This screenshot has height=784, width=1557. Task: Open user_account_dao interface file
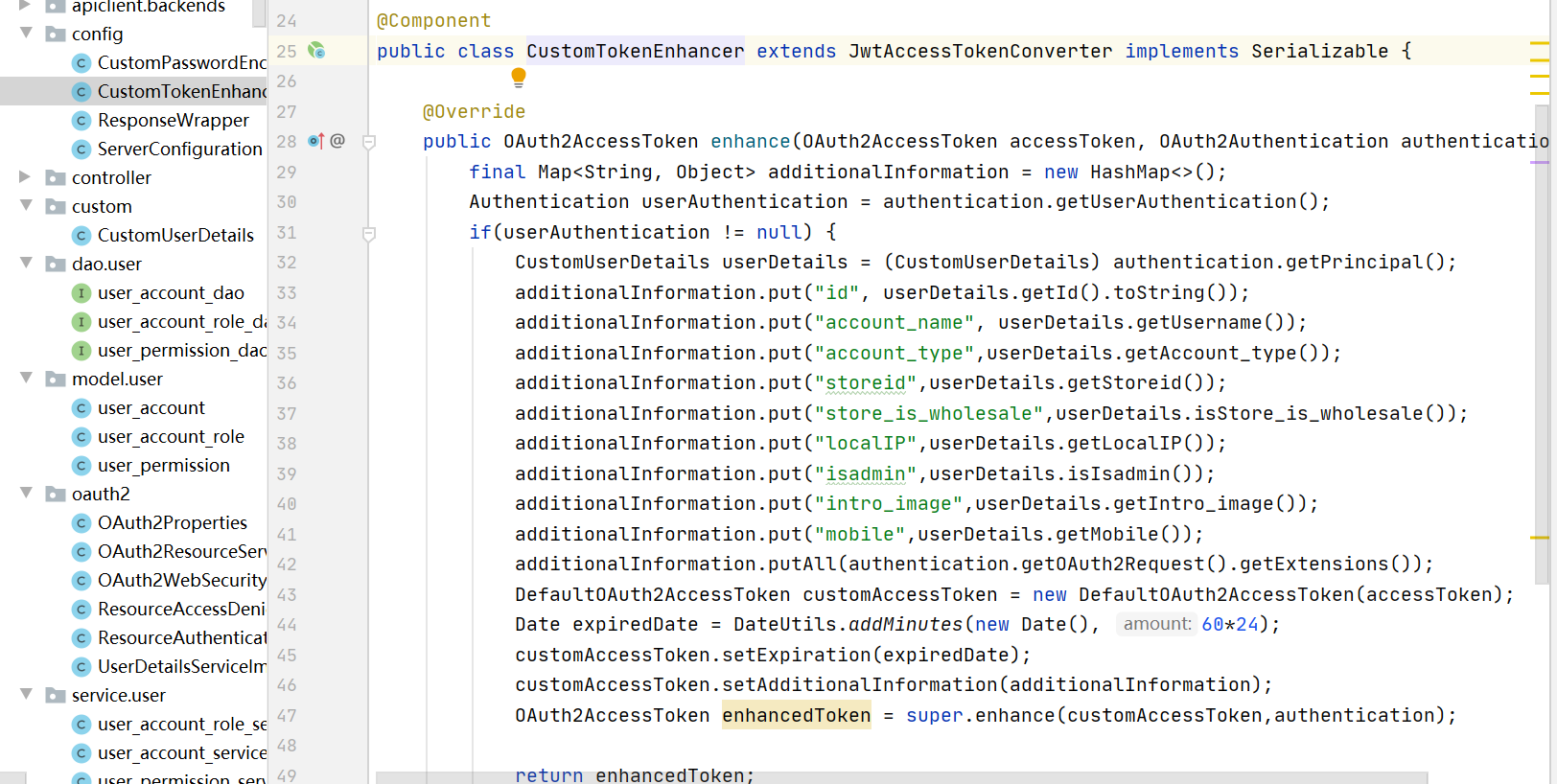(171, 292)
